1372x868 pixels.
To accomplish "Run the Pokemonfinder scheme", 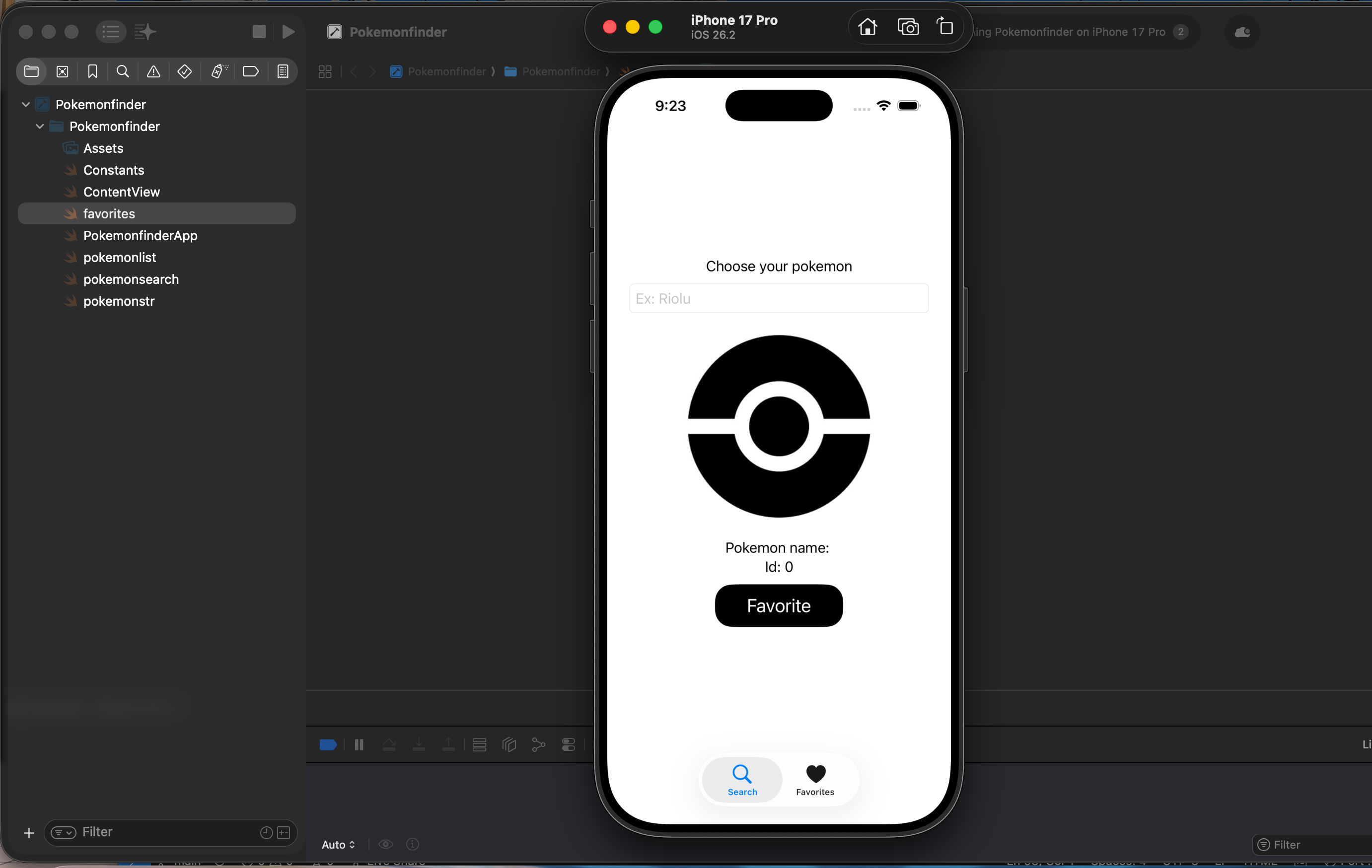I will (x=289, y=31).
